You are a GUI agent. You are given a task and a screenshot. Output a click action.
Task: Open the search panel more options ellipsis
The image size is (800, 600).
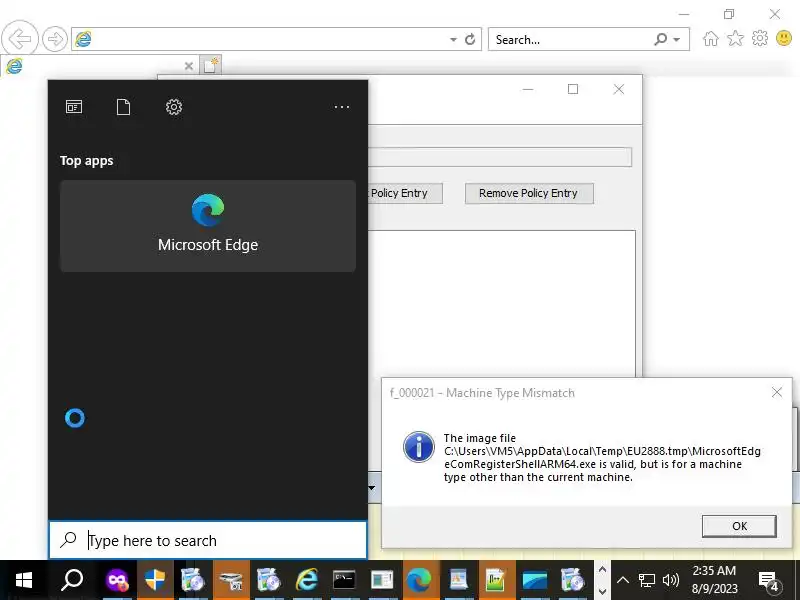click(x=342, y=107)
